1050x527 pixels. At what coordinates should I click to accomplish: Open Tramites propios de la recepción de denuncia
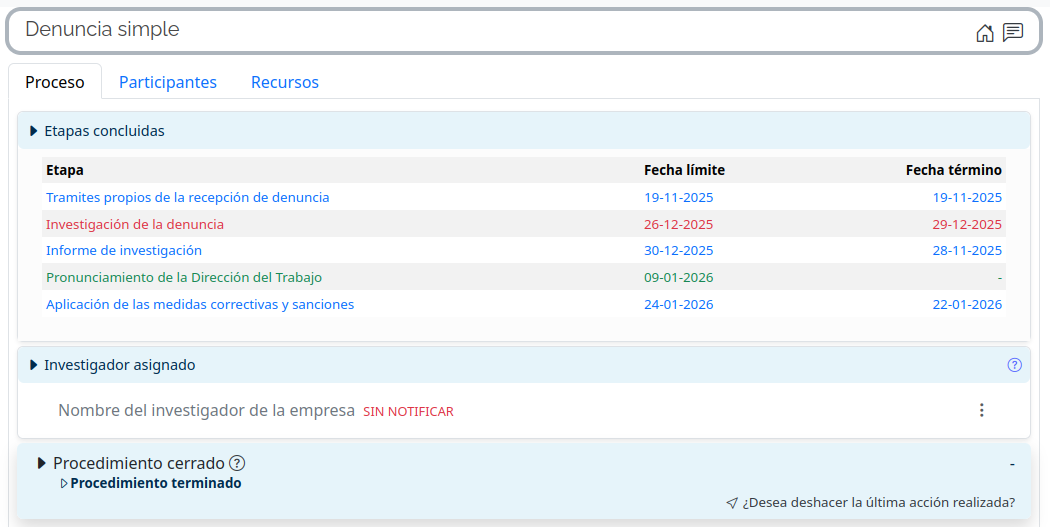pyautogui.click(x=187, y=197)
